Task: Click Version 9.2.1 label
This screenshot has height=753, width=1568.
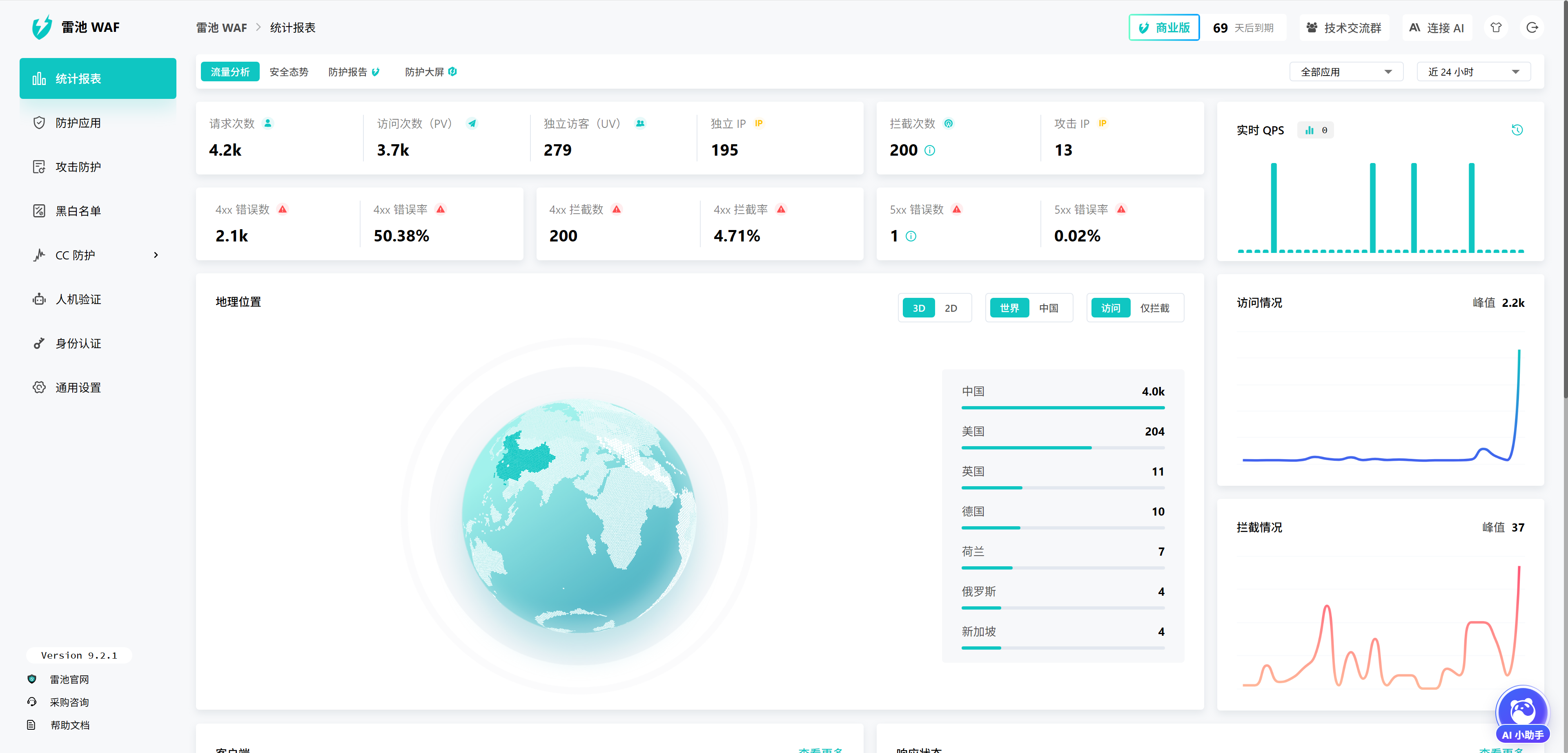Action: pos(79,655)
